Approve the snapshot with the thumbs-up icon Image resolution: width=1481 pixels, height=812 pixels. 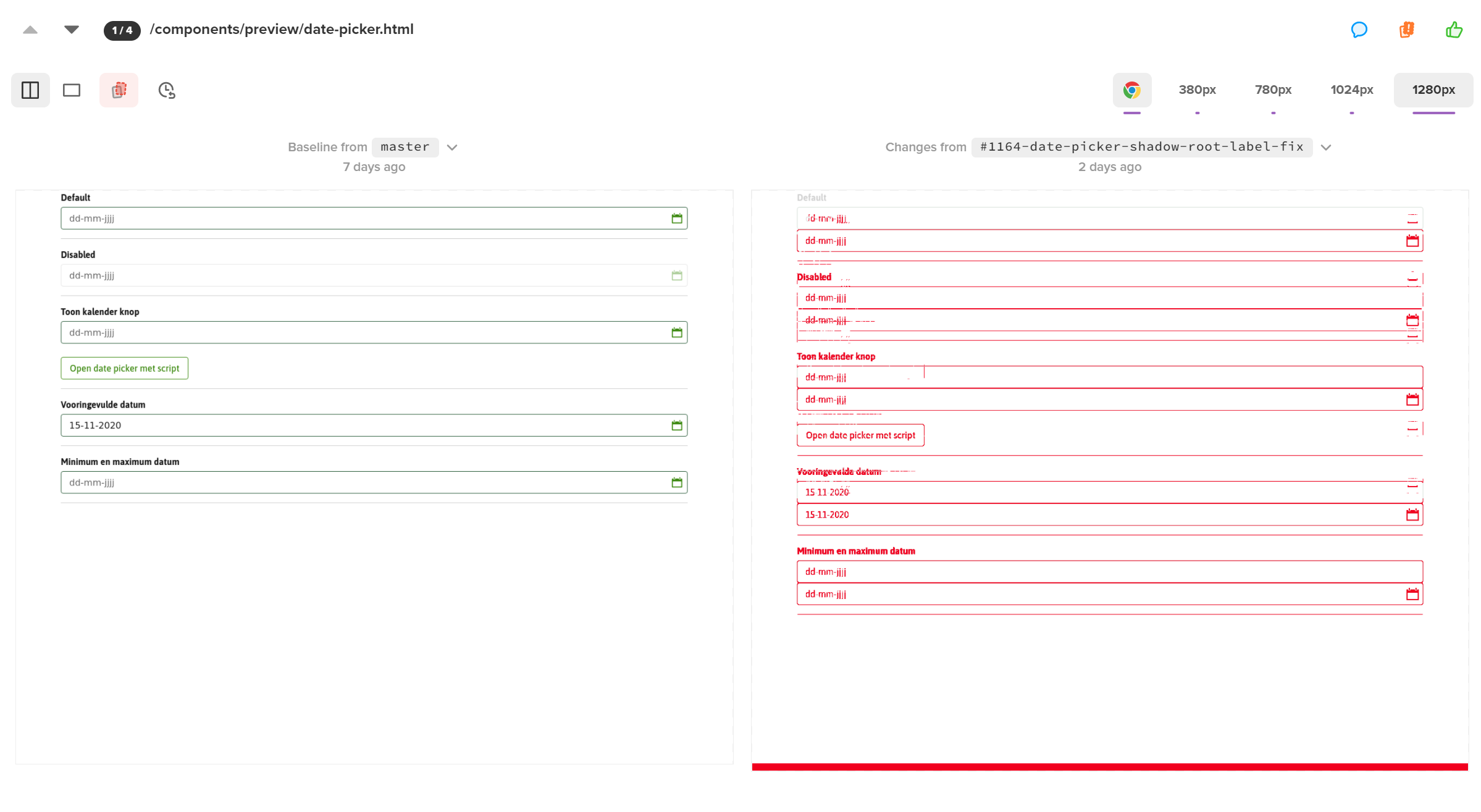click(1454, 30)
